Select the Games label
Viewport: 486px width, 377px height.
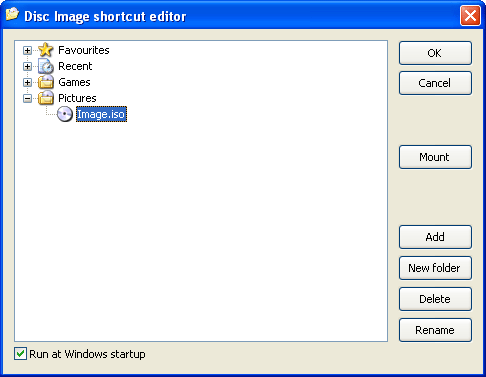click(x=74, y=82)
